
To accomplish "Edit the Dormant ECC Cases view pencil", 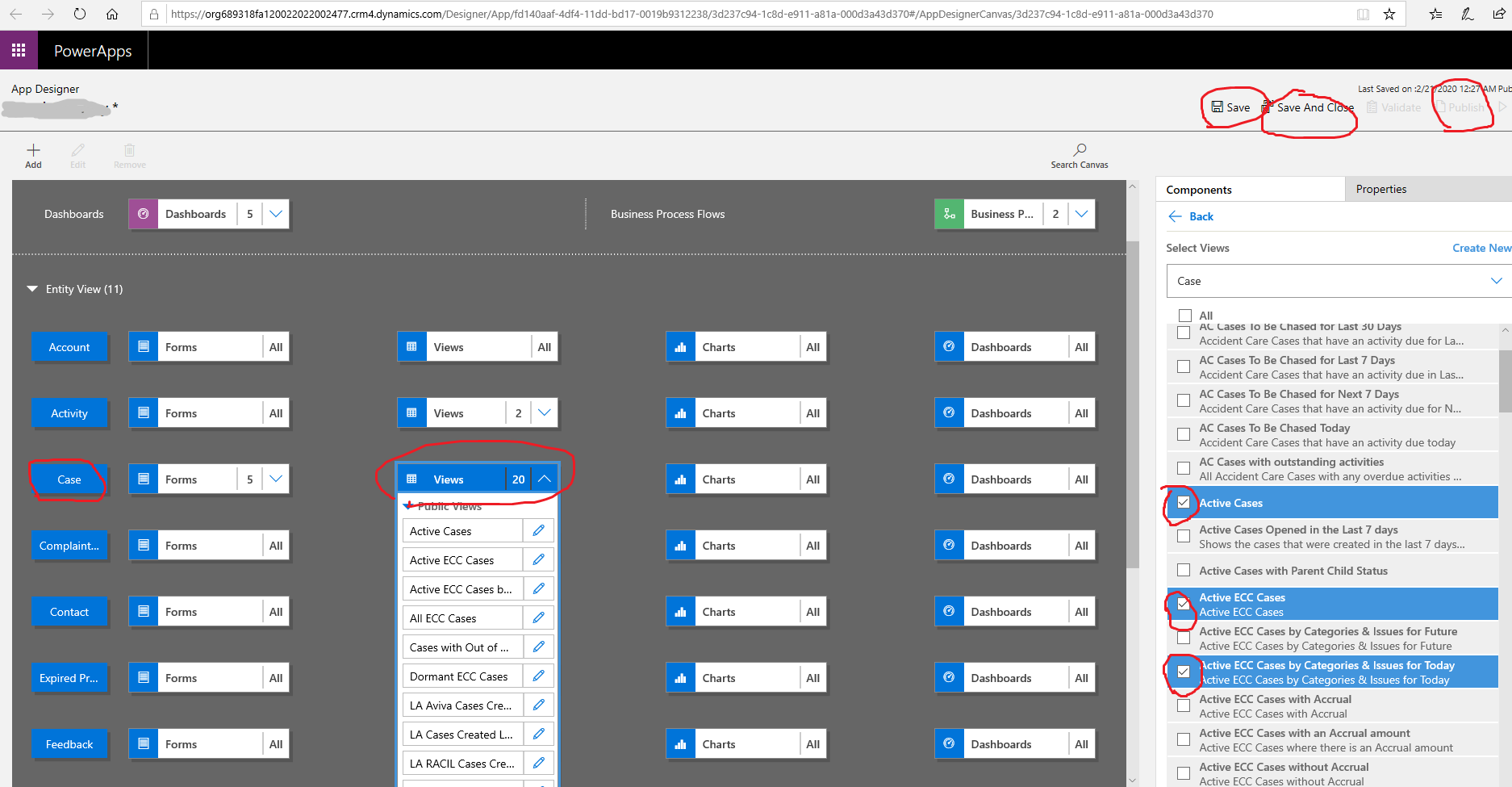I will (538, 676).
